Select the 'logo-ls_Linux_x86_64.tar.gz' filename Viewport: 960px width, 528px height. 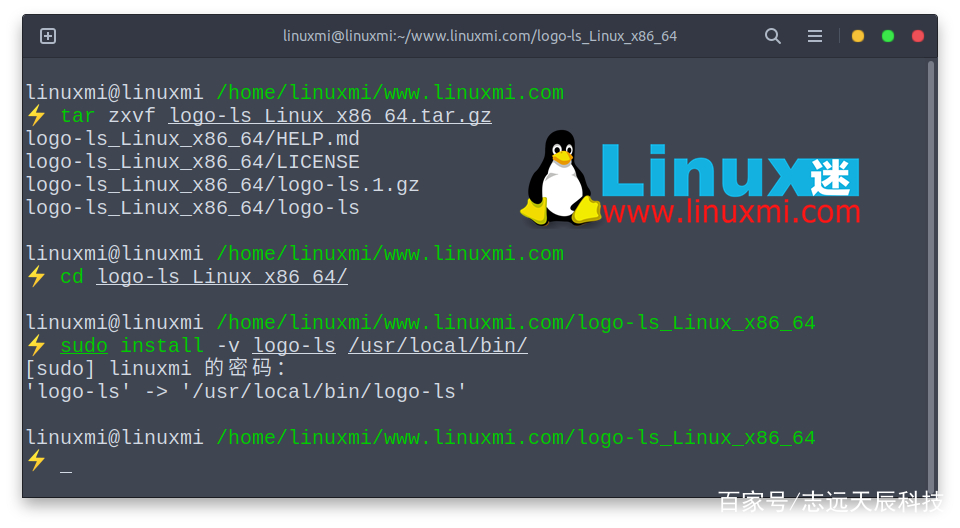pos(330,116)
